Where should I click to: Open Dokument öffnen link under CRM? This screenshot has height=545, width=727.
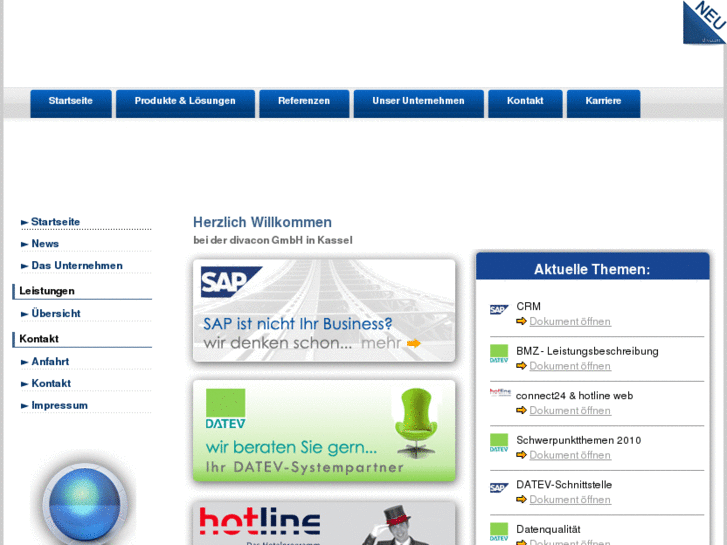[570, 321]
